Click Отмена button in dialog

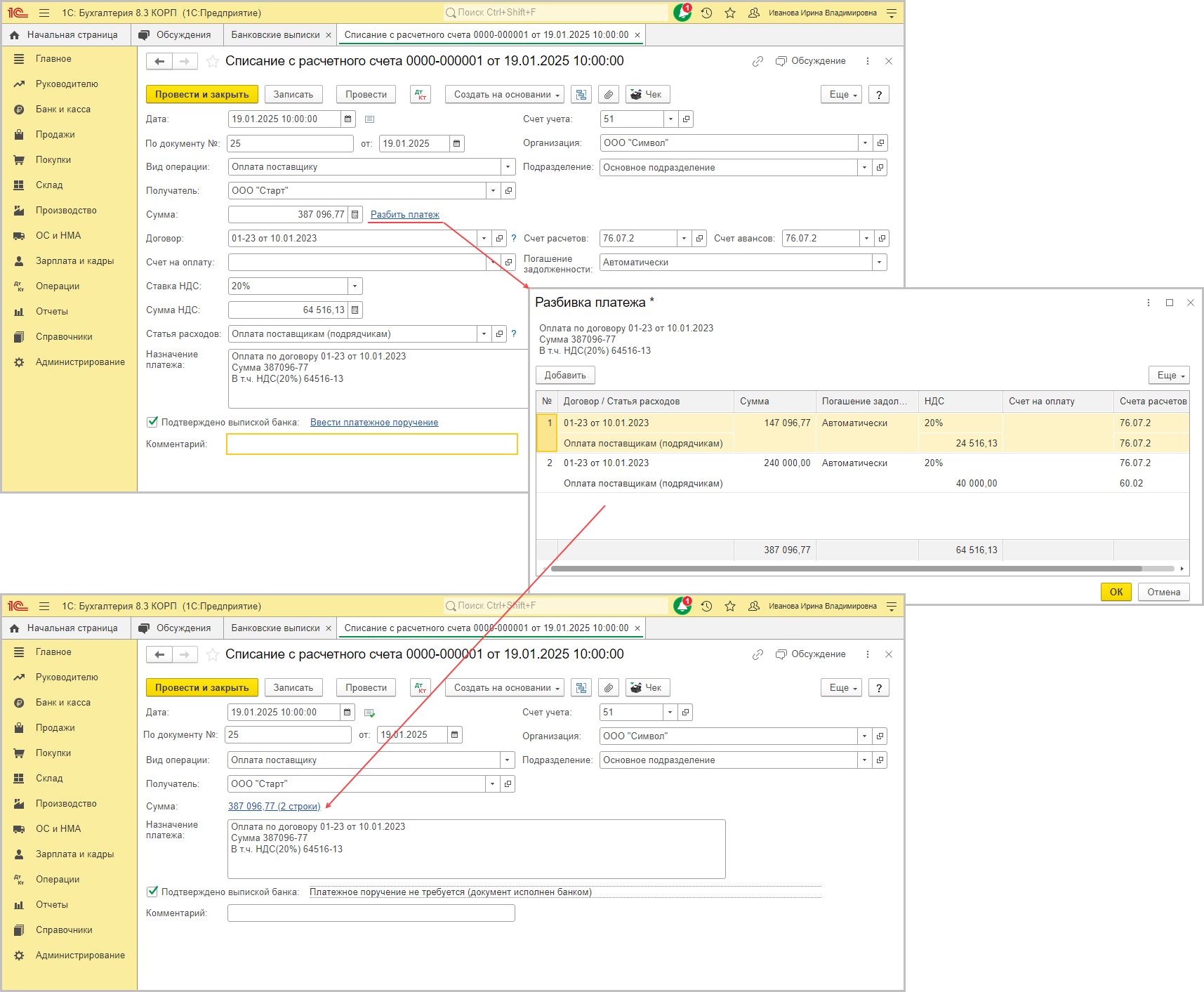click(x=1163, y=593)
